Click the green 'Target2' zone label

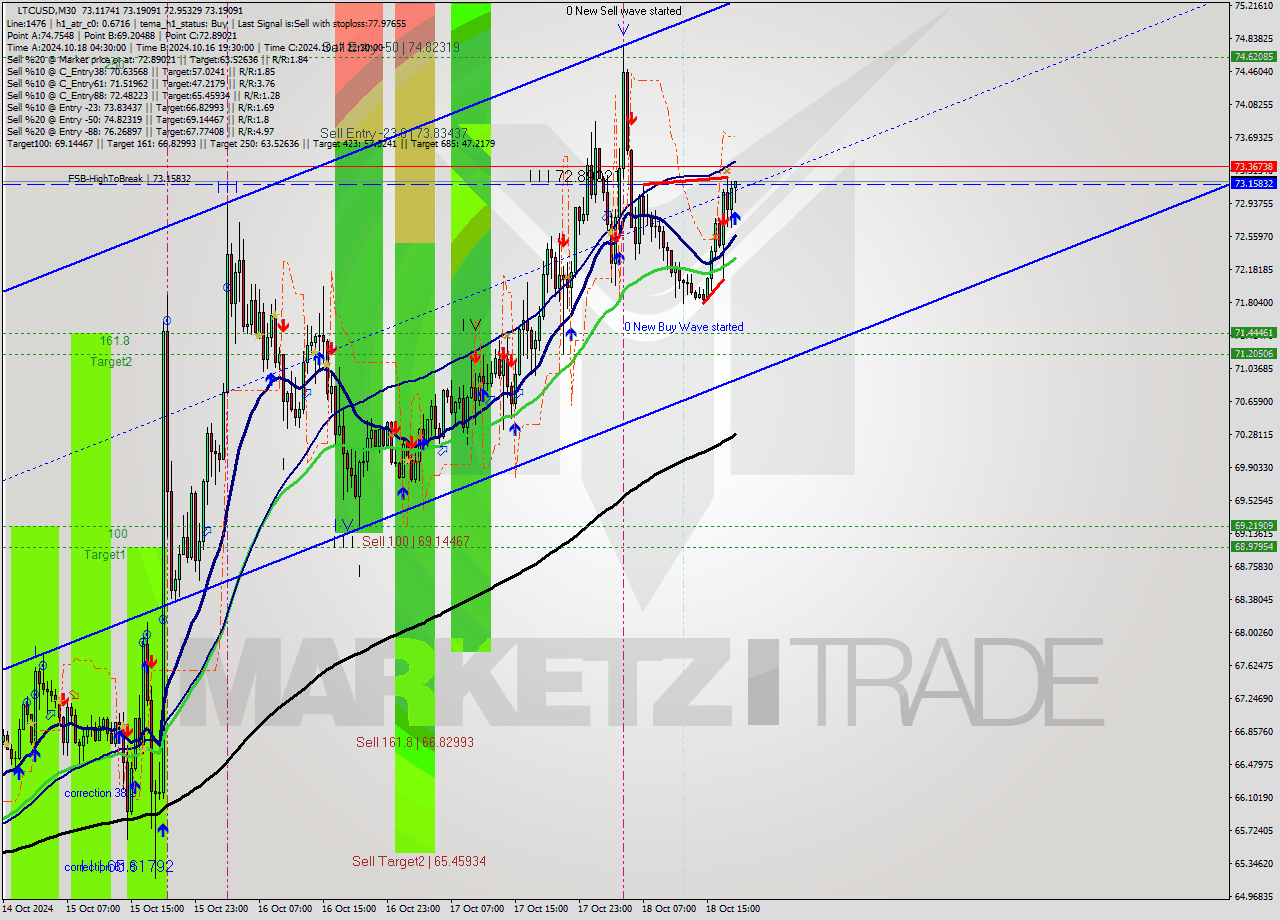(111, 361)
